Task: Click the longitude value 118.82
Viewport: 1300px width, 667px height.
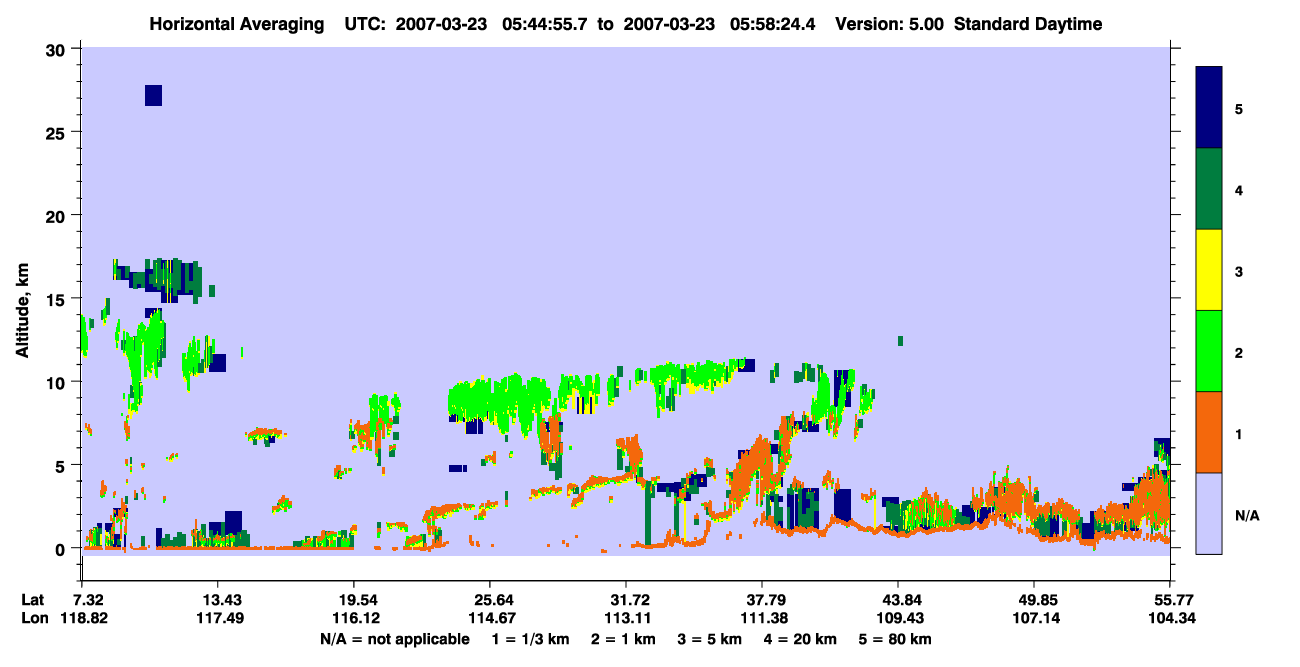Action: pos(83,618)
